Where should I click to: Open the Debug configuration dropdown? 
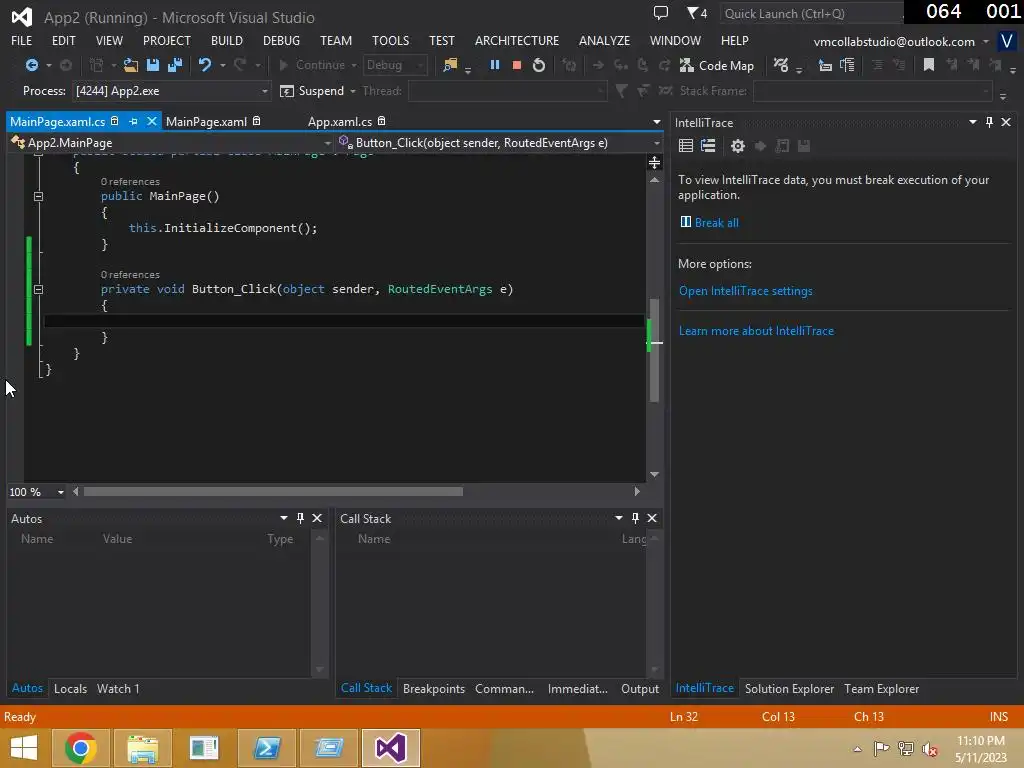395,65
